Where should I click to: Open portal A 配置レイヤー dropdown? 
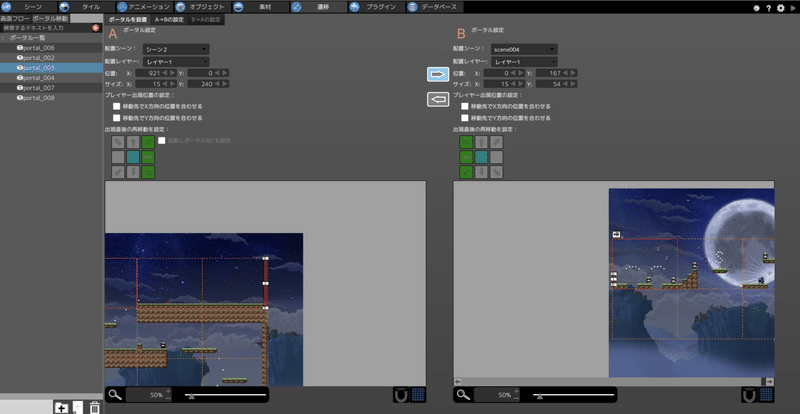176,62
